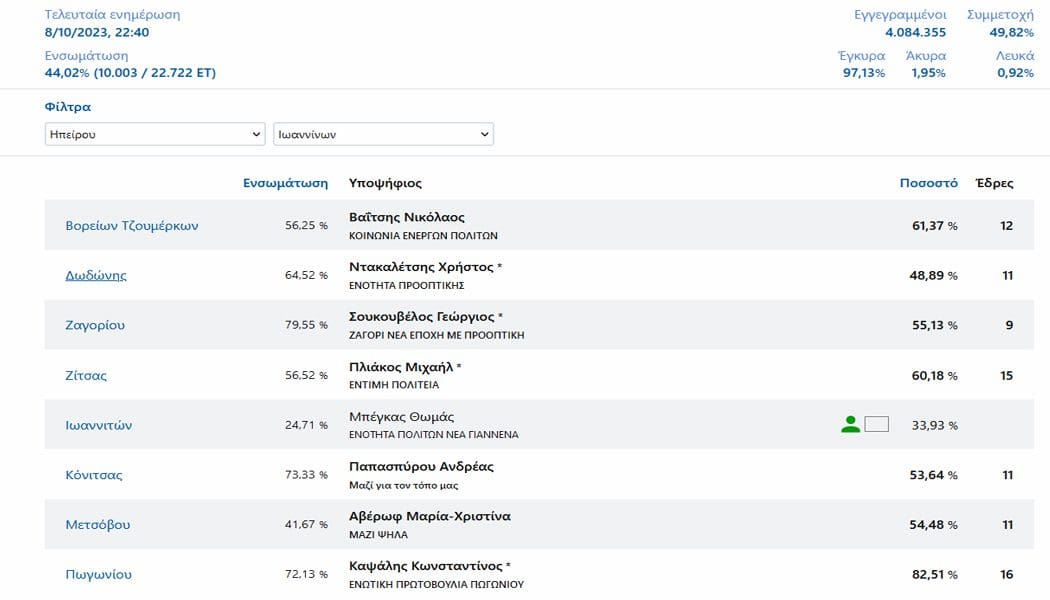Sort by the Ενσωμάτωση column header

pyautogui.click(x=285, y=183)
